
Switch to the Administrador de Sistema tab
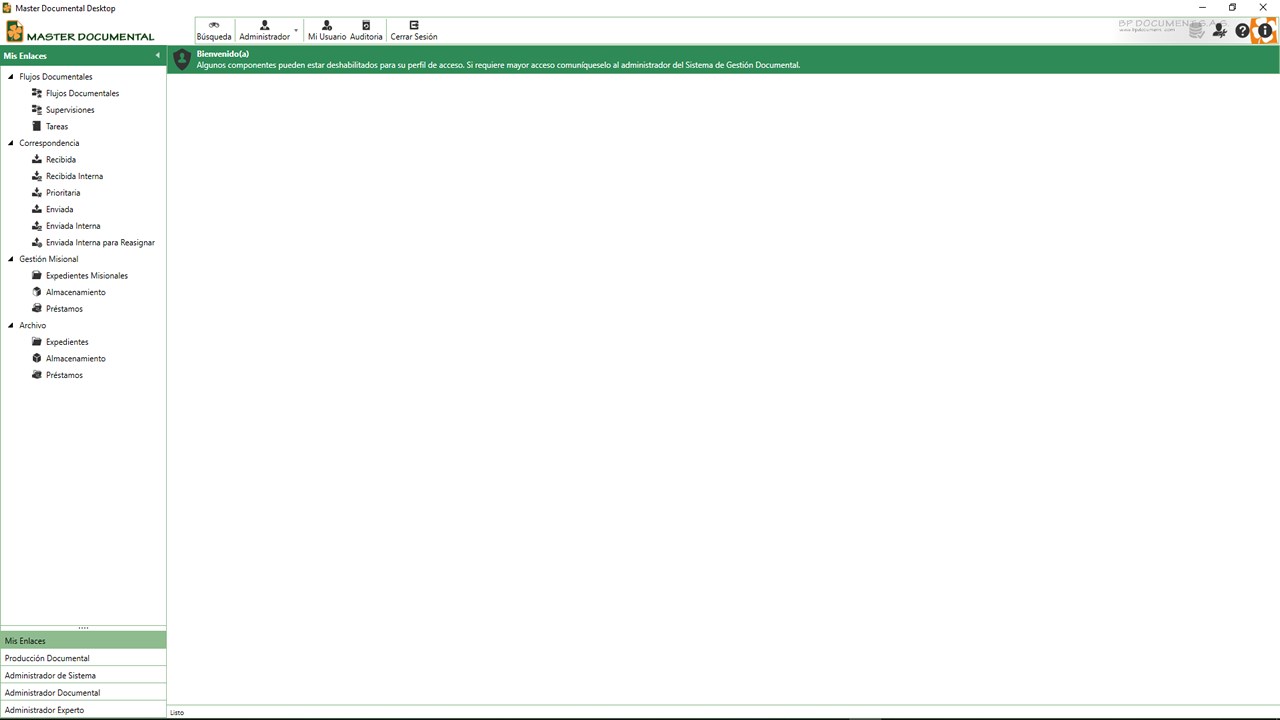(83, 675)
